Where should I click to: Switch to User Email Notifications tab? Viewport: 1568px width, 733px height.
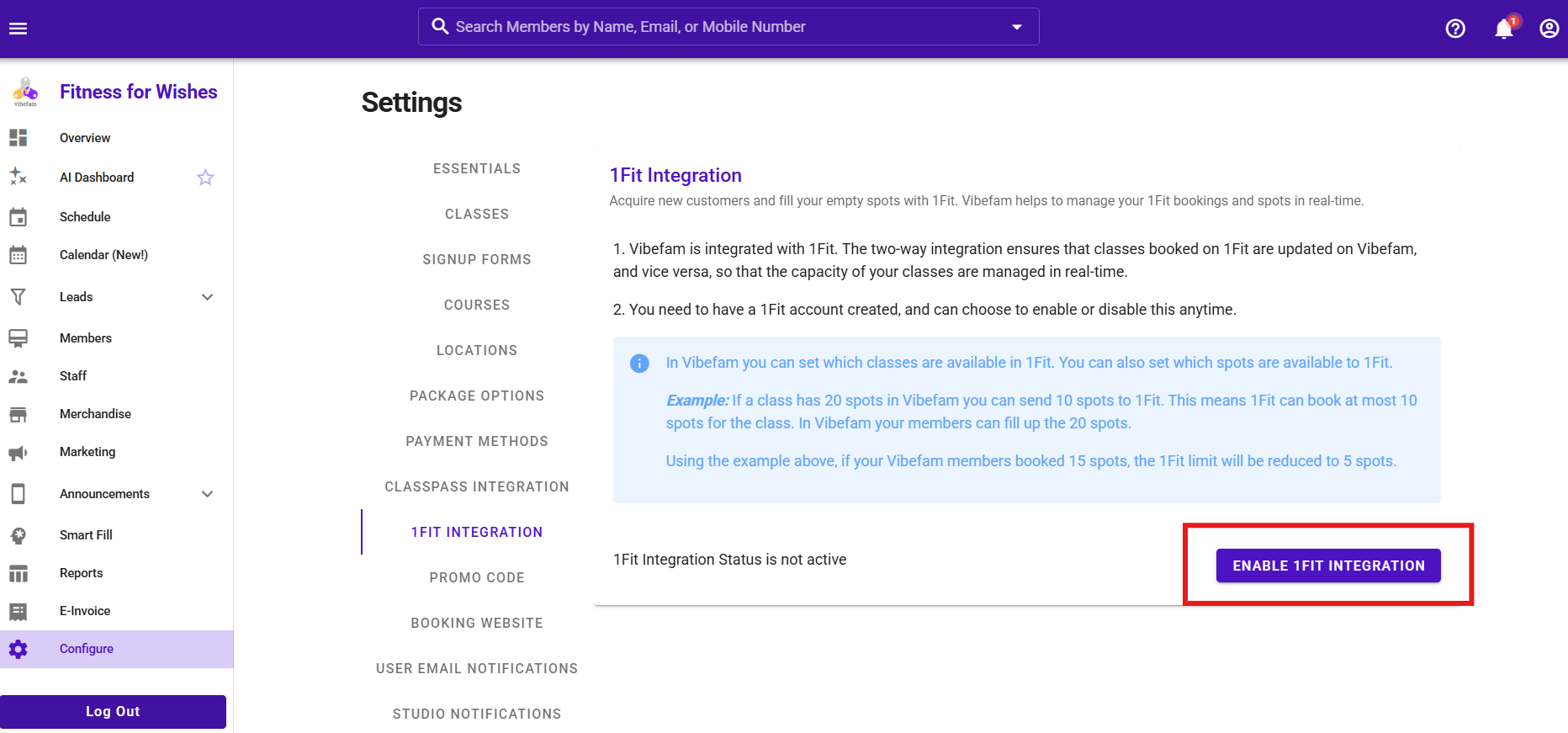coord(477,668)
